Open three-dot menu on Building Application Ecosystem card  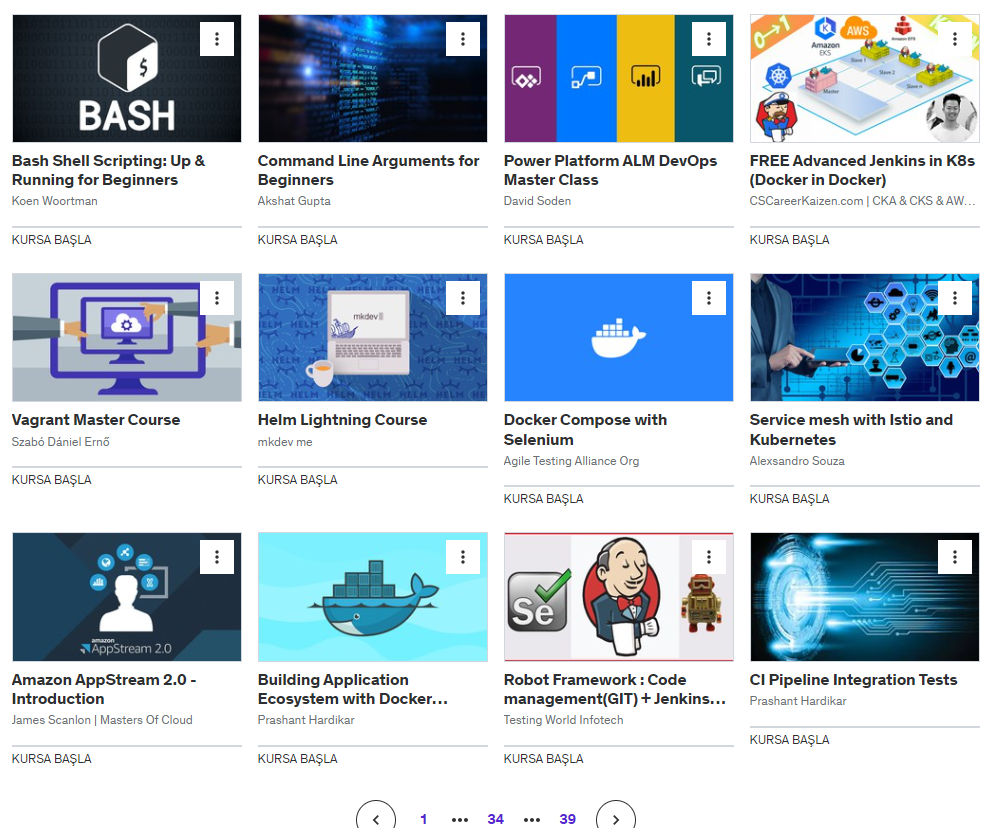[463, 558]
